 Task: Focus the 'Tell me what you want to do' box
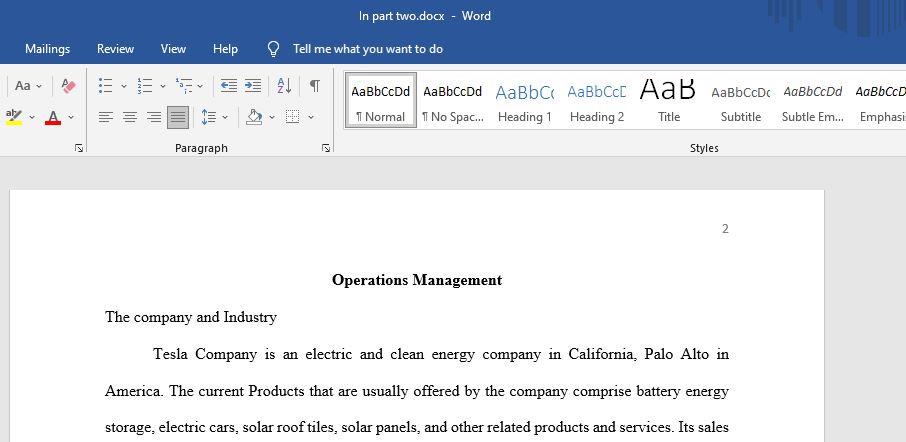367,49
